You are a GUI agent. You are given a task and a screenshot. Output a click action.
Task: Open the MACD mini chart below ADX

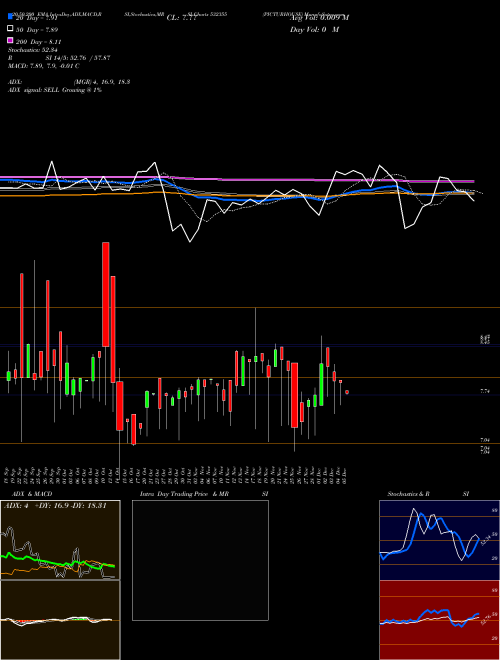tap(60, 620)
